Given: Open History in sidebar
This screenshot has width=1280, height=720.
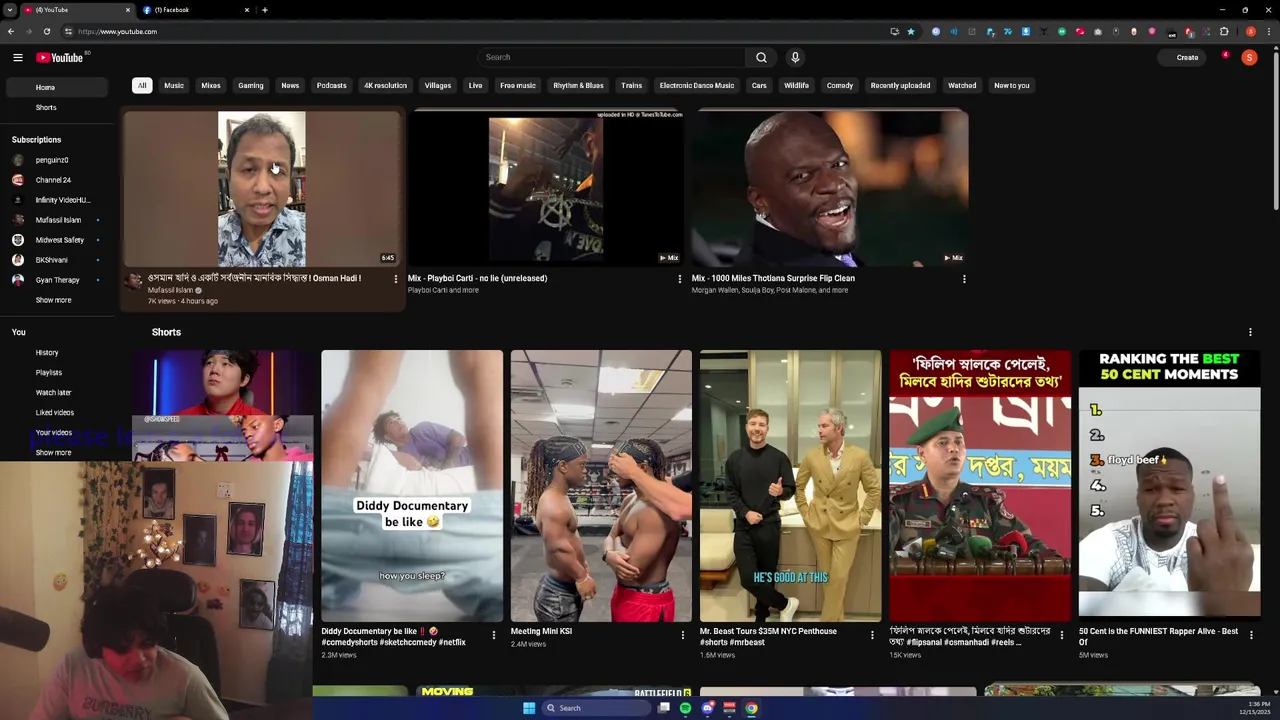Looking at the screenshot, I should [x=47, y=352].
